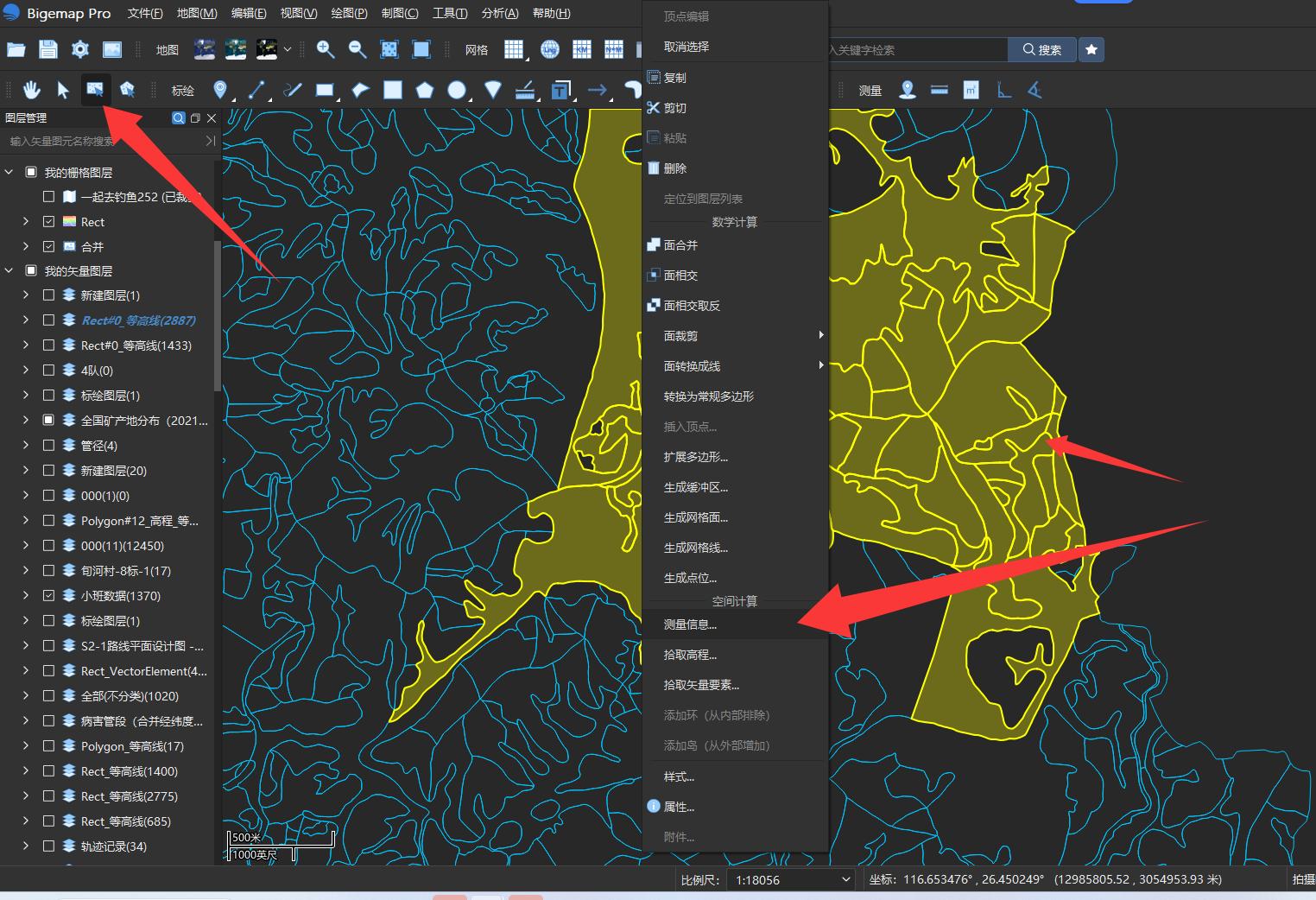
Task: Click the location marker point tool
Action: [x=220, y=90]
